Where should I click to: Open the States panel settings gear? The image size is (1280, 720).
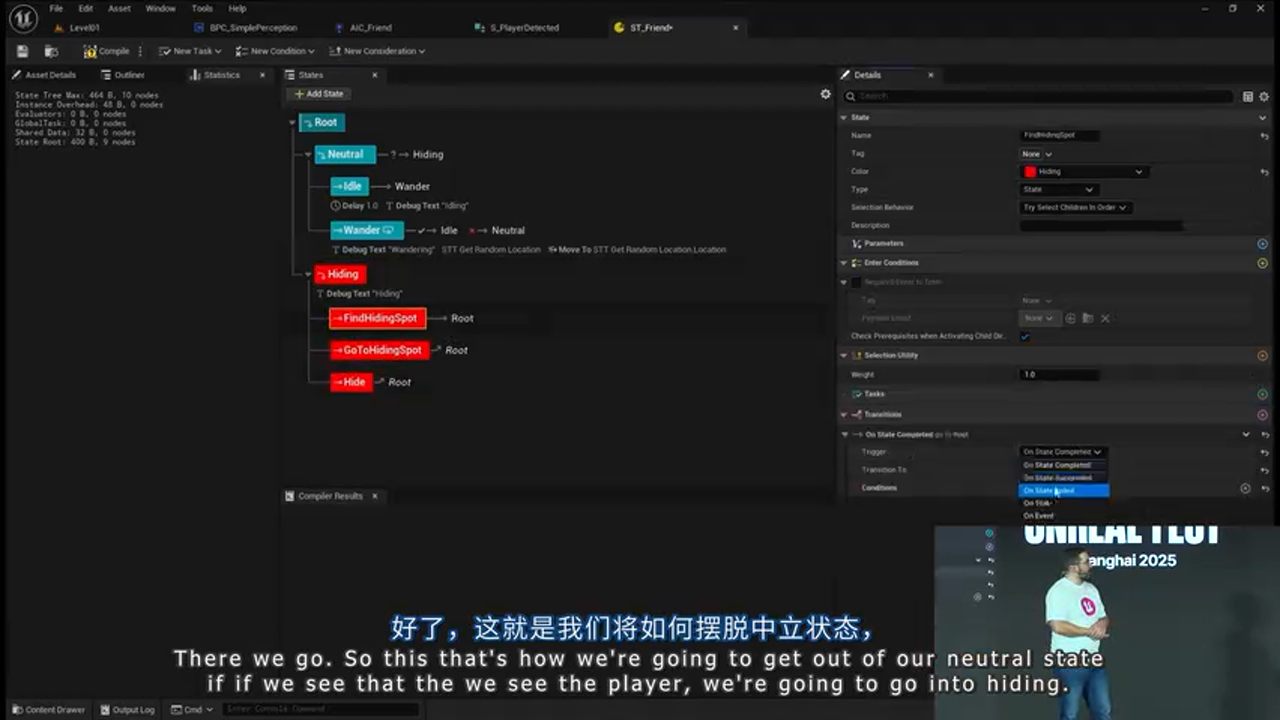(x=825, y=93)
